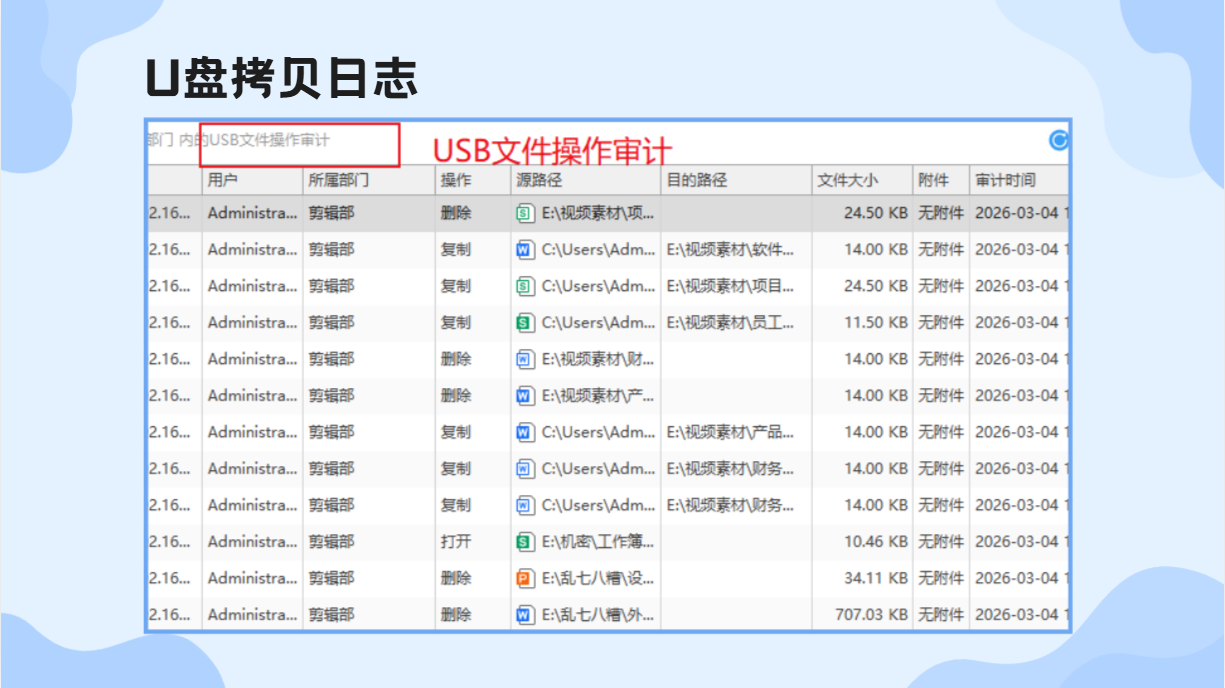Sort by the 所属部门 column header
The image size is (1225, 688).
click(x=369, y=180)
